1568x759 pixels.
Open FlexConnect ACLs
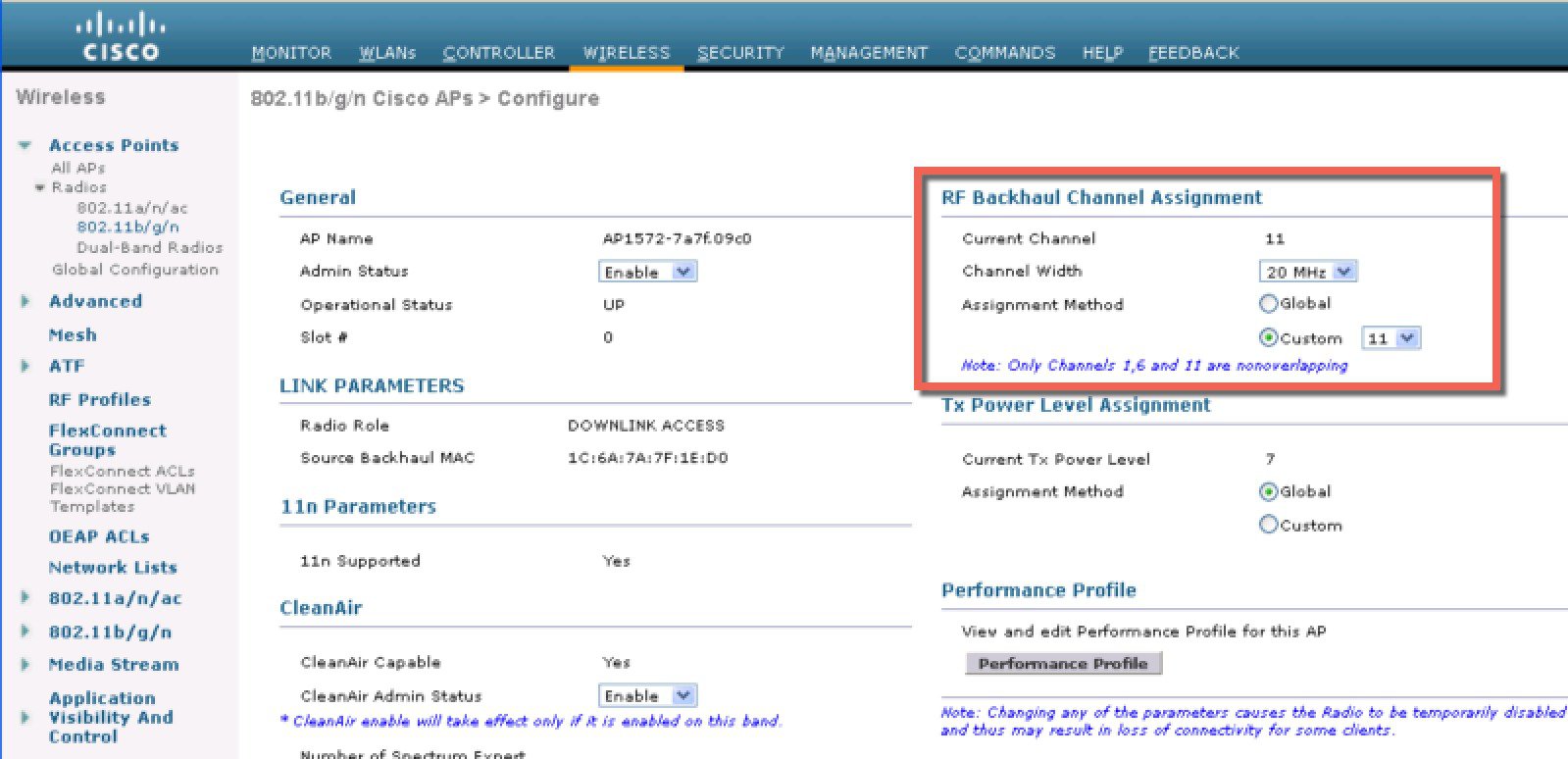pyautogui.click(x=123, y=471)
